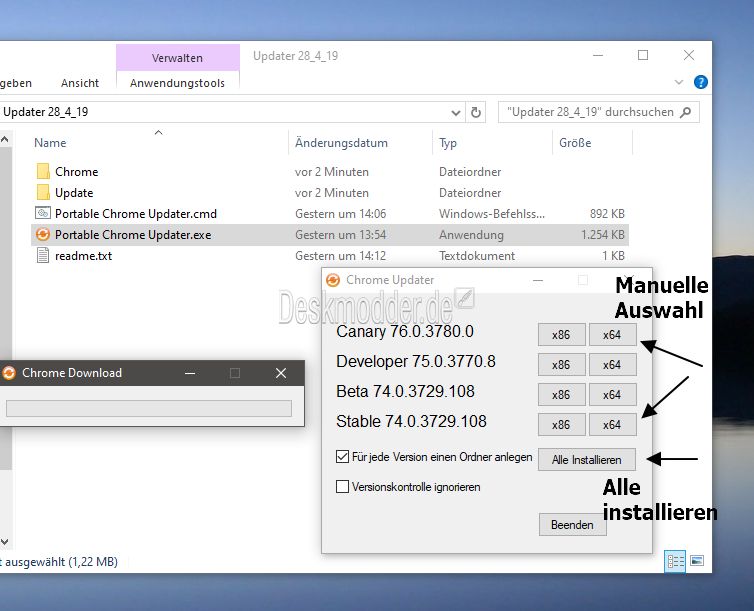Click the Portable Chrome Updater.exe file icon
Image resolution: width=754 pixels, height=611 pixels.
tap(42, 235)
